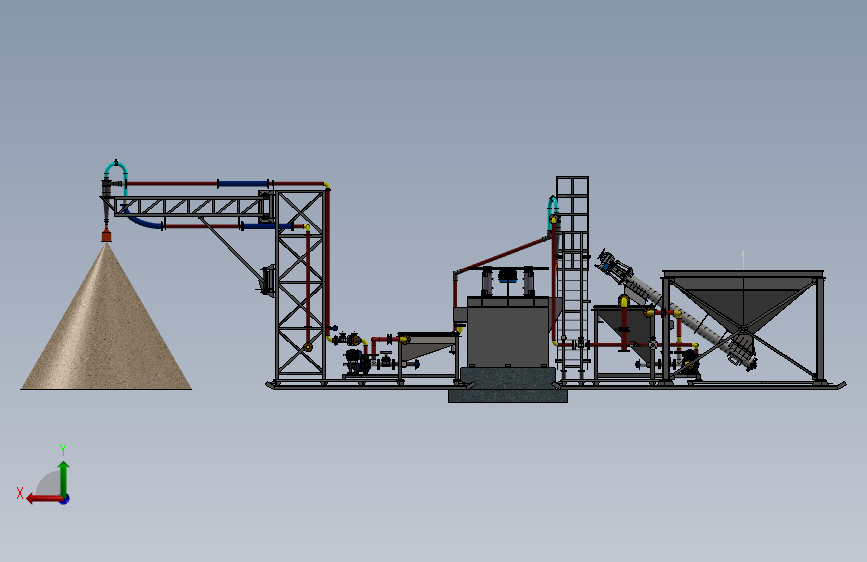Select the ladder access tower

point(572,278)
